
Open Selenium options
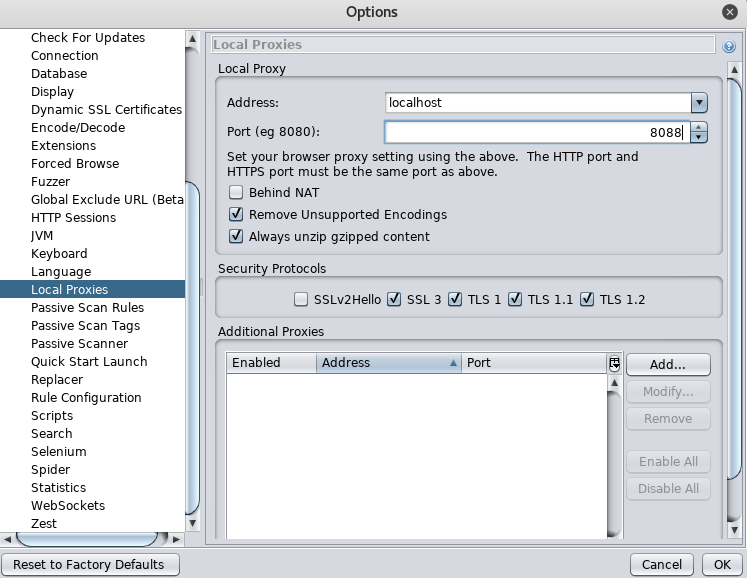59,452
